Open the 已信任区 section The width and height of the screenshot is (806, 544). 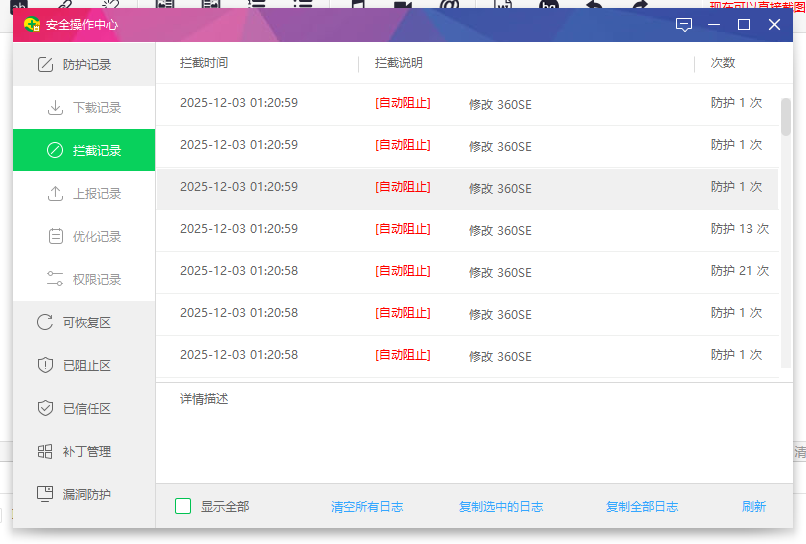pyautogui.click(x=86, y=408)
